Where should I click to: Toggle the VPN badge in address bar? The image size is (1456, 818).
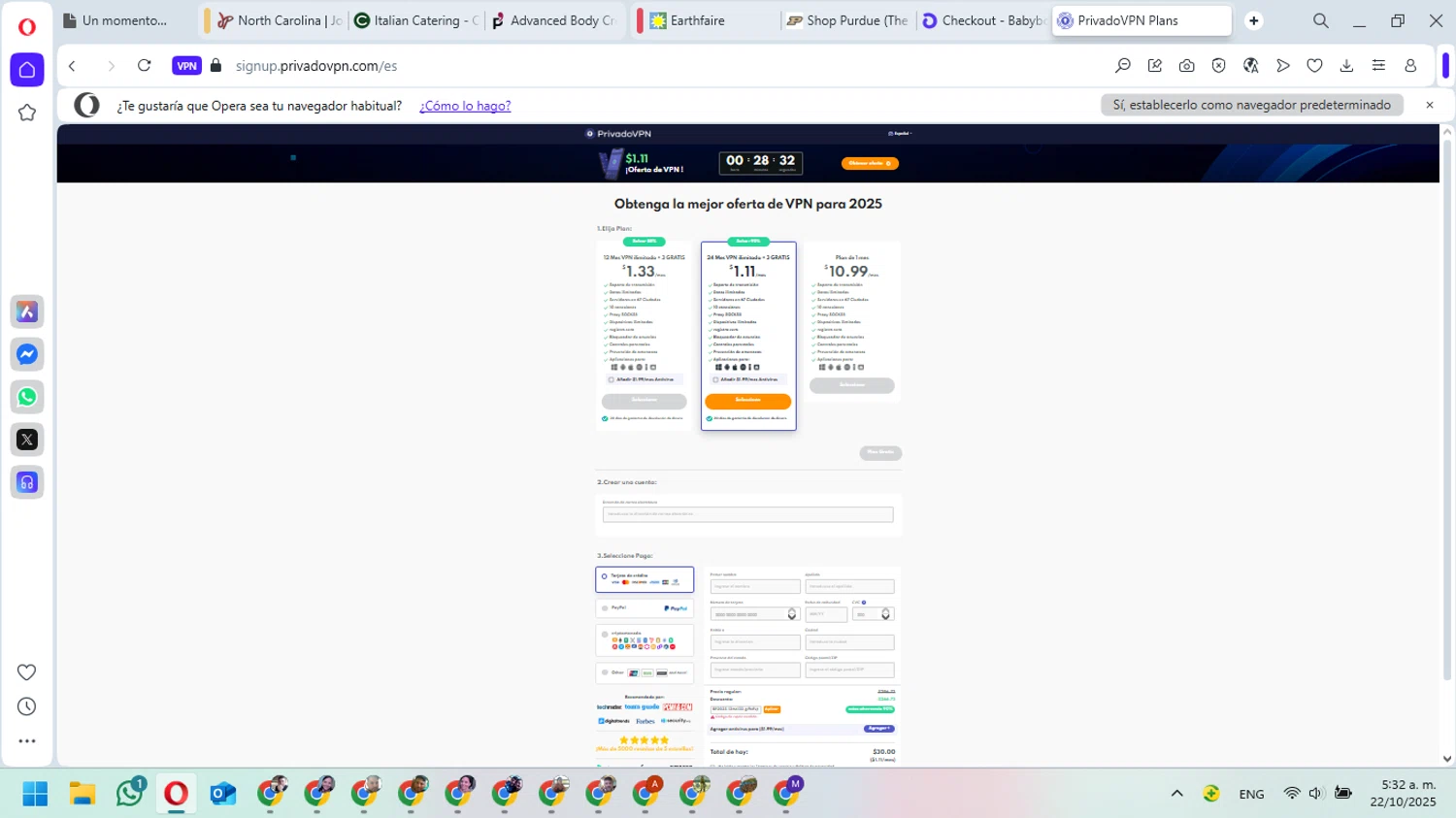coord(186,66)
